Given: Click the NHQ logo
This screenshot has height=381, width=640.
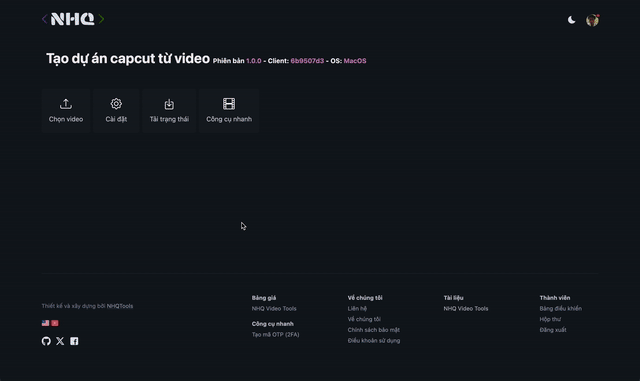Looking at the screenshot, I should click(73, 19).
